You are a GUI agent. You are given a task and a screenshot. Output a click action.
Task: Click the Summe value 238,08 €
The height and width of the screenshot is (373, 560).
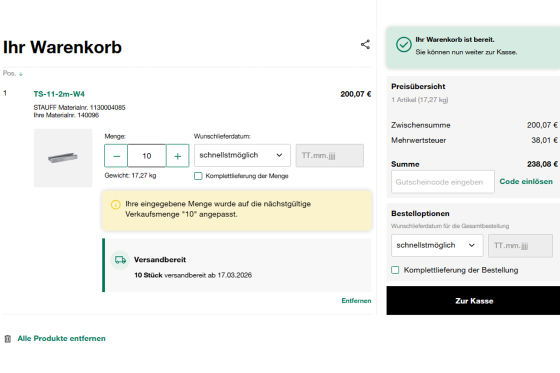point(542,164)
